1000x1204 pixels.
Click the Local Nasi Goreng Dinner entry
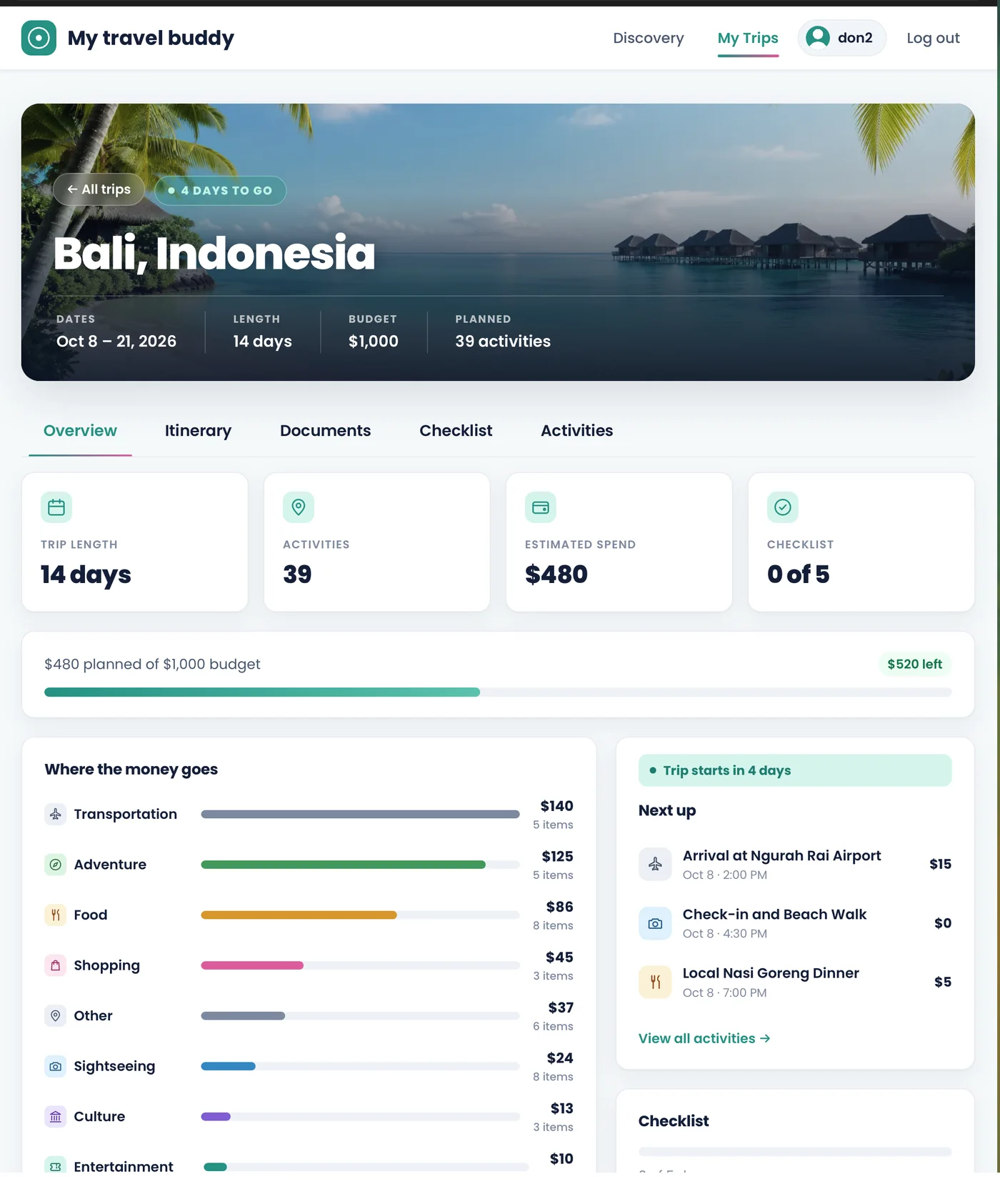pyautogui.click(x=795, y=982)
